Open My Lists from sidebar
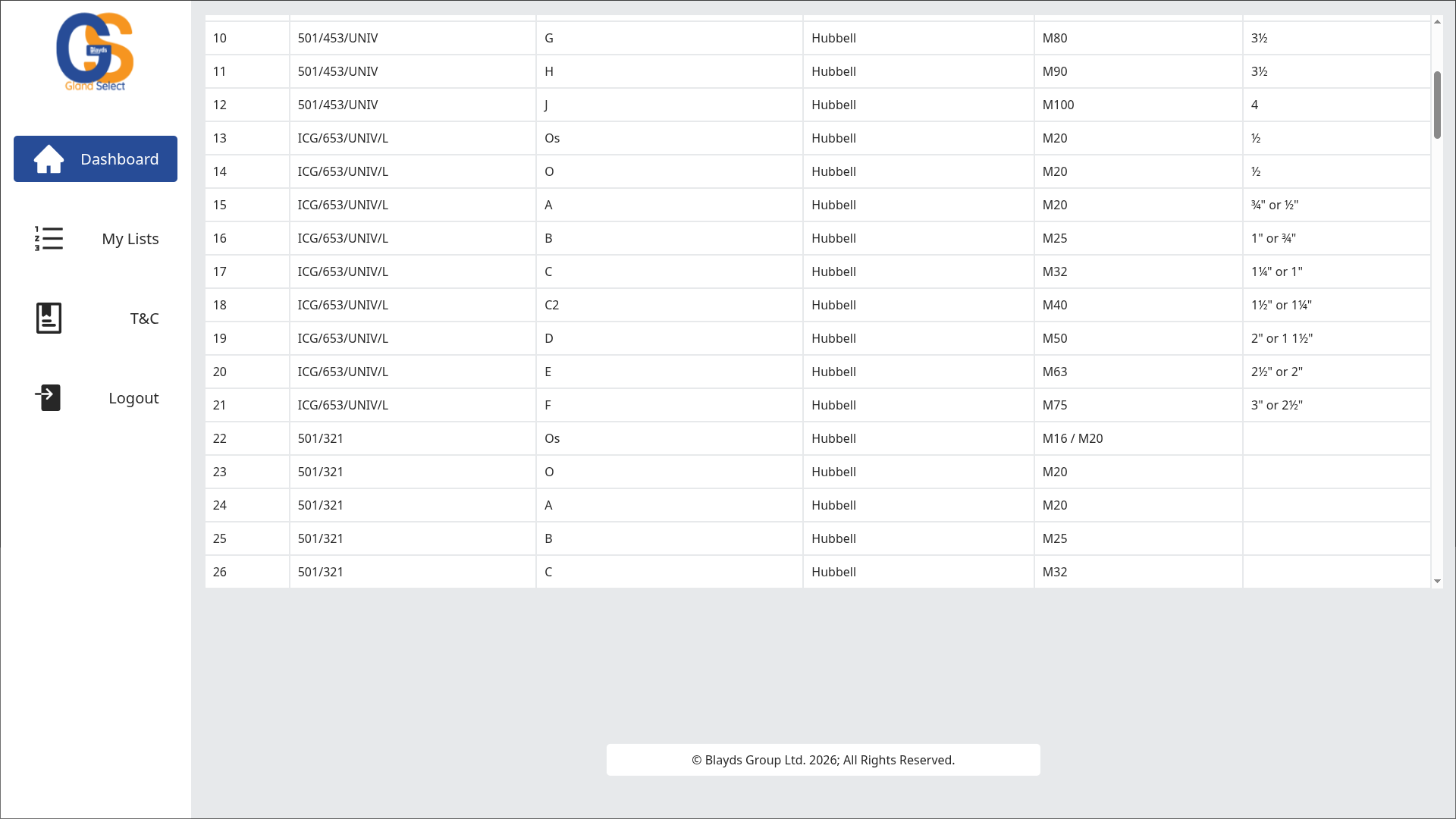Screen dimensions: 1456x819 (130, 239)
